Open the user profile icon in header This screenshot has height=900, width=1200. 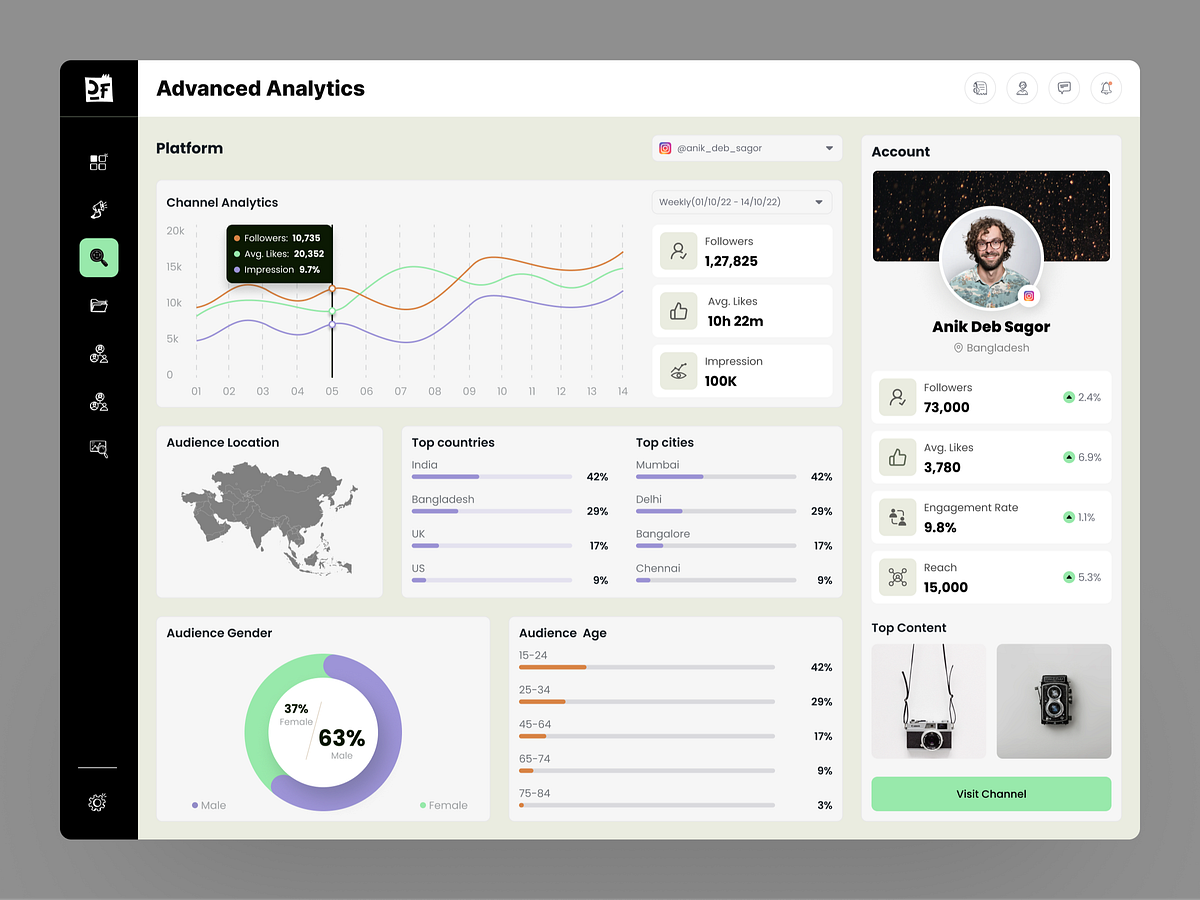click(1022, 88)
